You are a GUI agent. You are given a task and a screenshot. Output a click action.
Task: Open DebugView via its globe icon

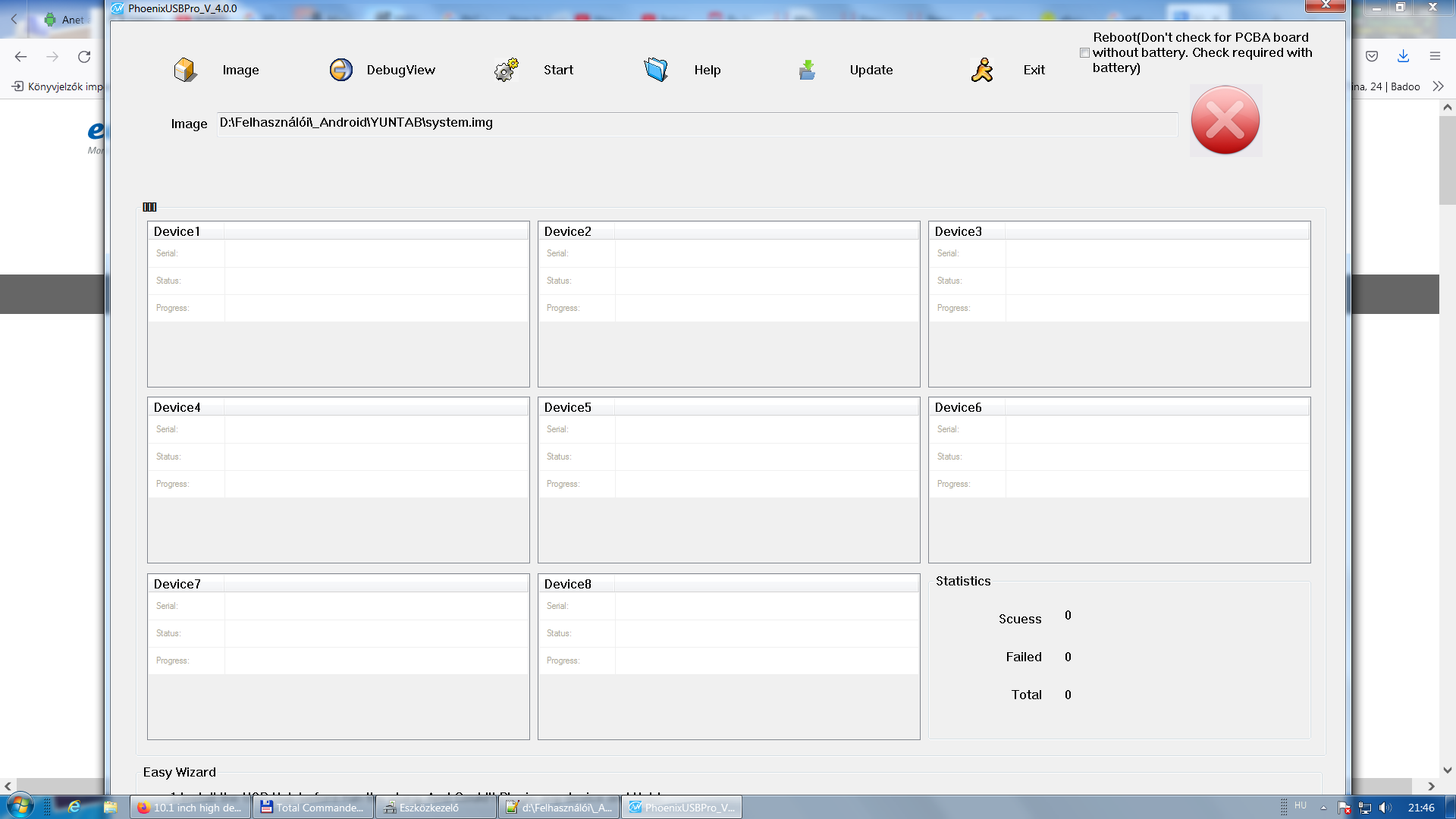341,70
